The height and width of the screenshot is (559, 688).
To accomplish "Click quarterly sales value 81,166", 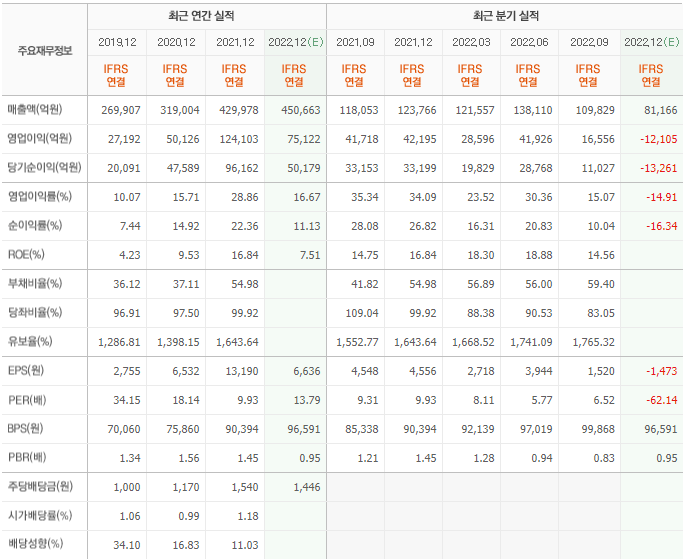I will (x=661, y=110).
